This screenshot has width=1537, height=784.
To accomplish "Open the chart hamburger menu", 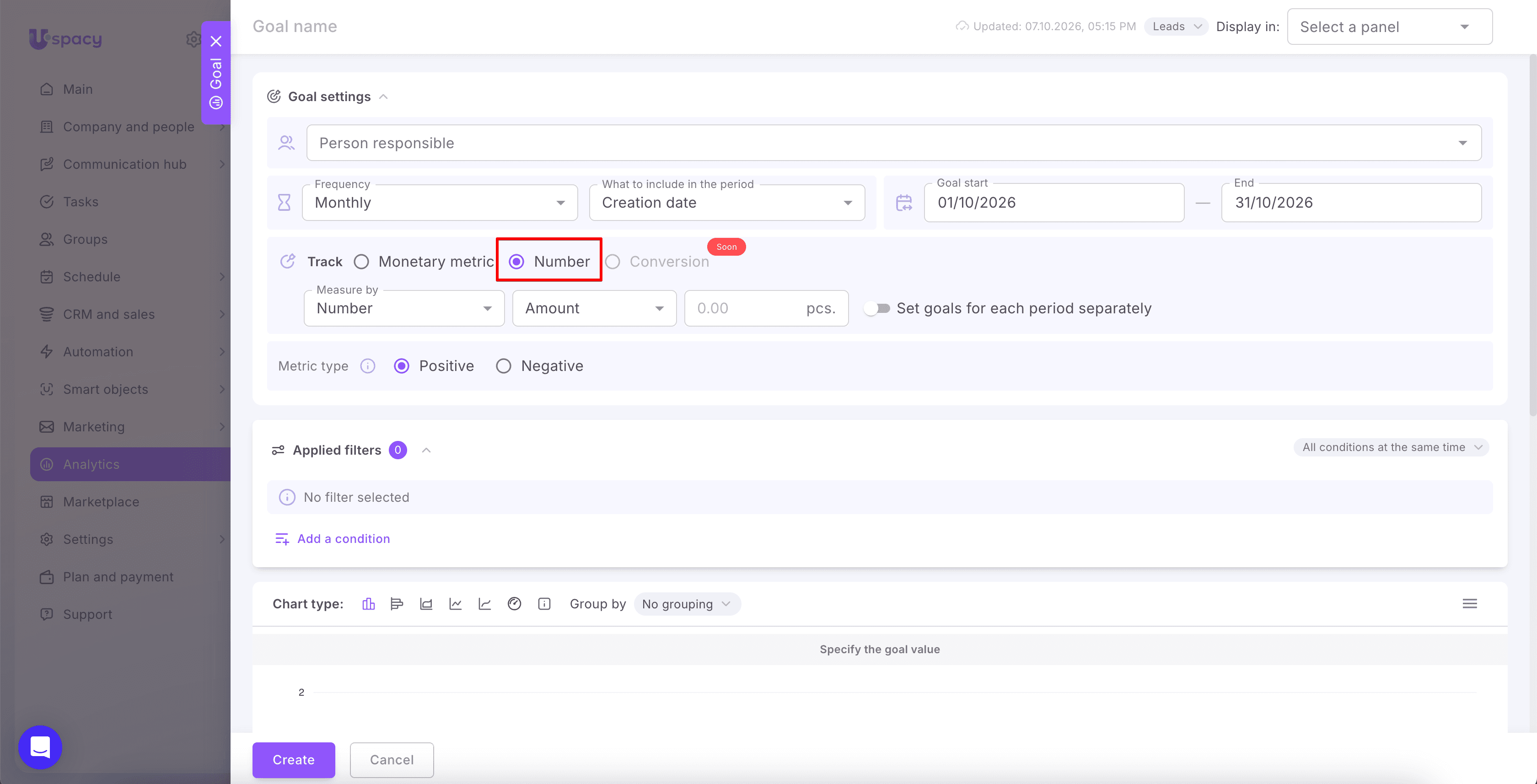I will (x=1470, y=604).
